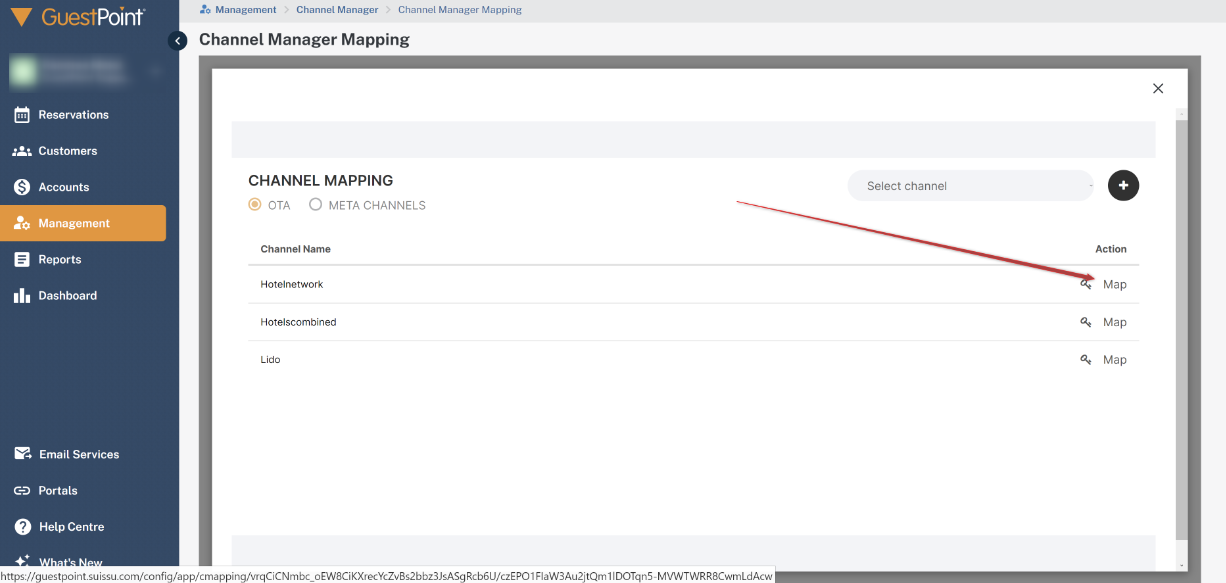This screenshot has width=1226, height=583.
Task: Click the Dashboard bar chart icon
Action: coord(22,296)
